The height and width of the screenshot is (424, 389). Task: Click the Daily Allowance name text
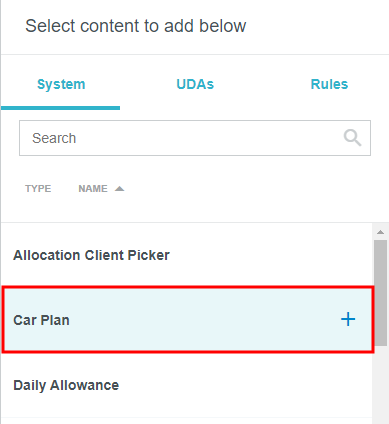(66, 385)
